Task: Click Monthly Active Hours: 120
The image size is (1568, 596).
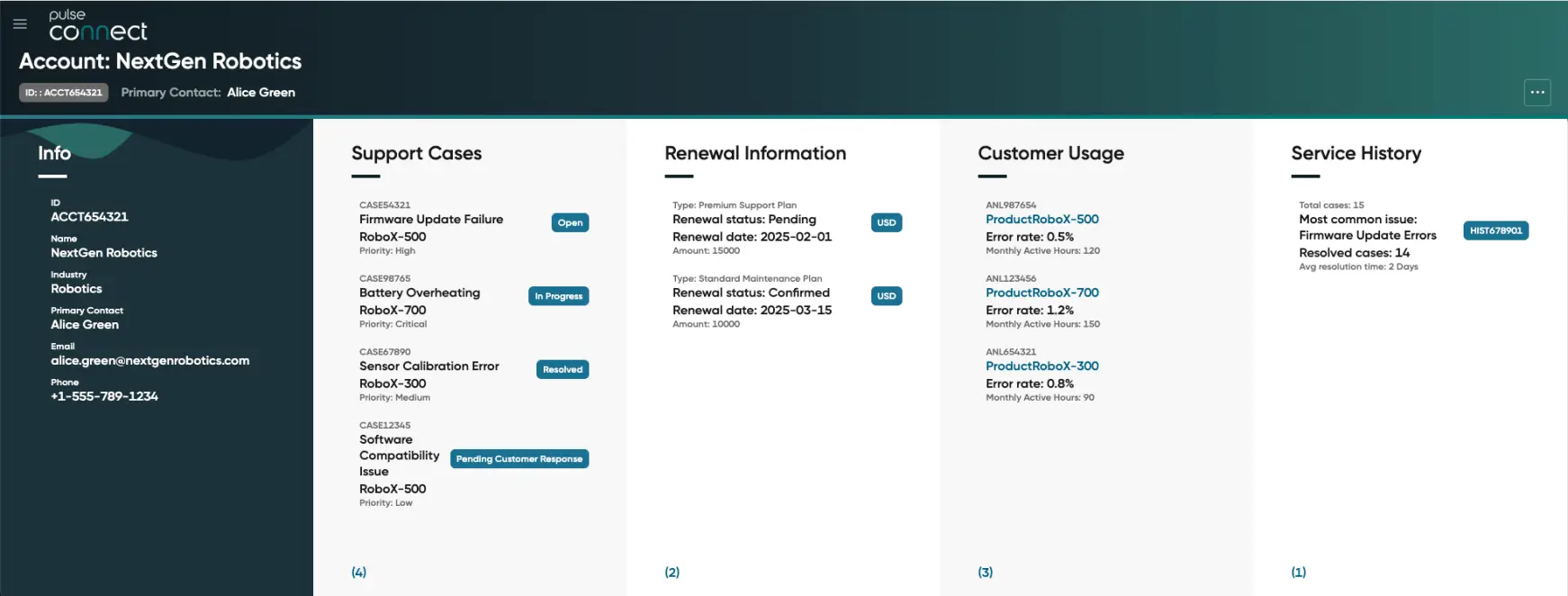Action: [1042, 251]
